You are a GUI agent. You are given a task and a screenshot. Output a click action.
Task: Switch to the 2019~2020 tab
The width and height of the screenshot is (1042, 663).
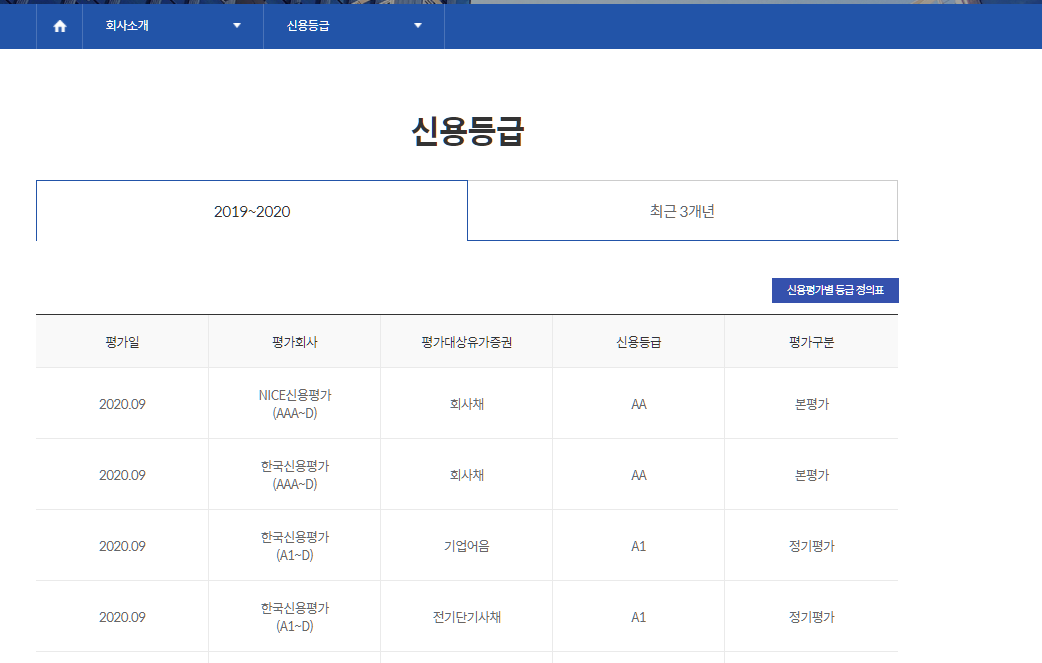(x=252, y=211)
